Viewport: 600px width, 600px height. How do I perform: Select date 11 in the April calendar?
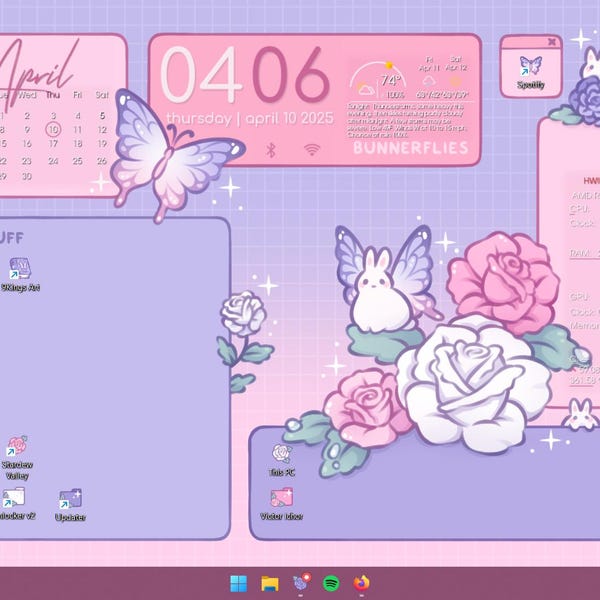[x=78, y=130]
